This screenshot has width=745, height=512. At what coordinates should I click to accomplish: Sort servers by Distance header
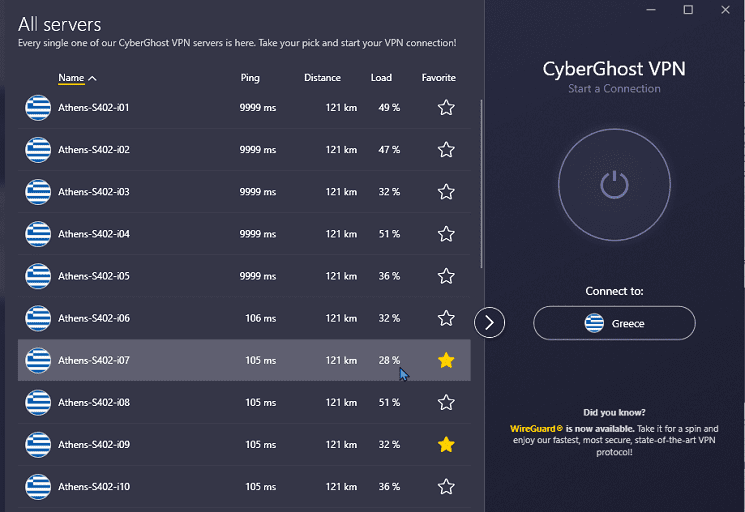322,78
